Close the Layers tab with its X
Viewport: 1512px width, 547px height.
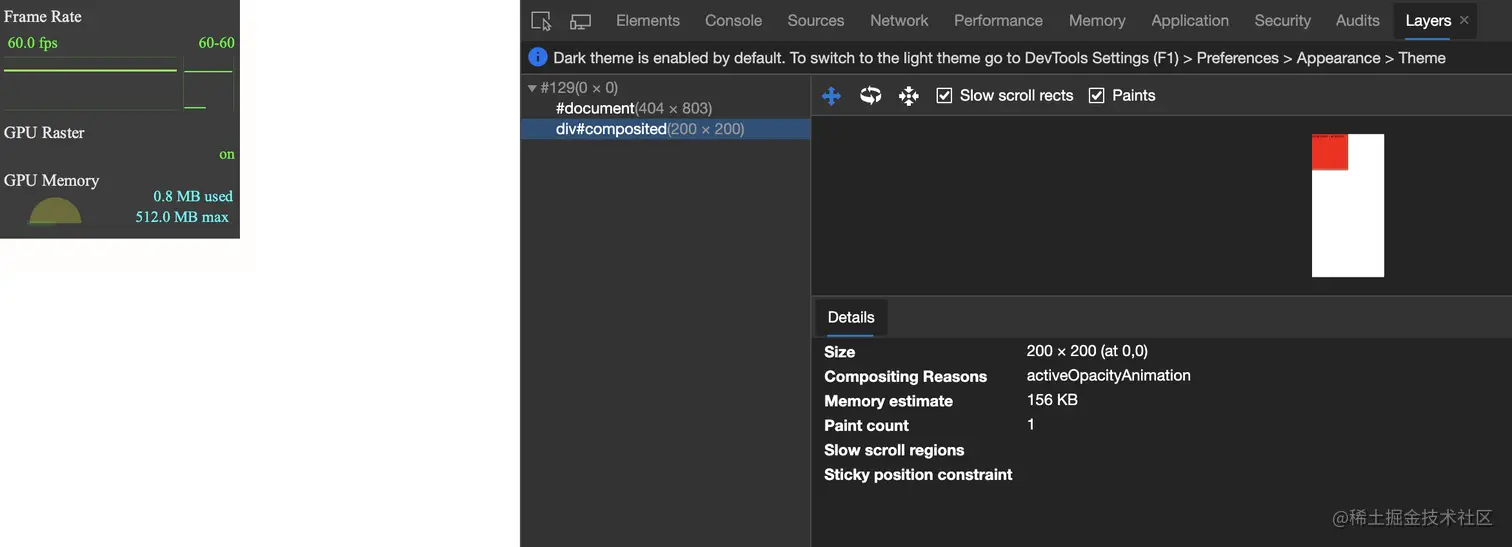[1464, 20]
